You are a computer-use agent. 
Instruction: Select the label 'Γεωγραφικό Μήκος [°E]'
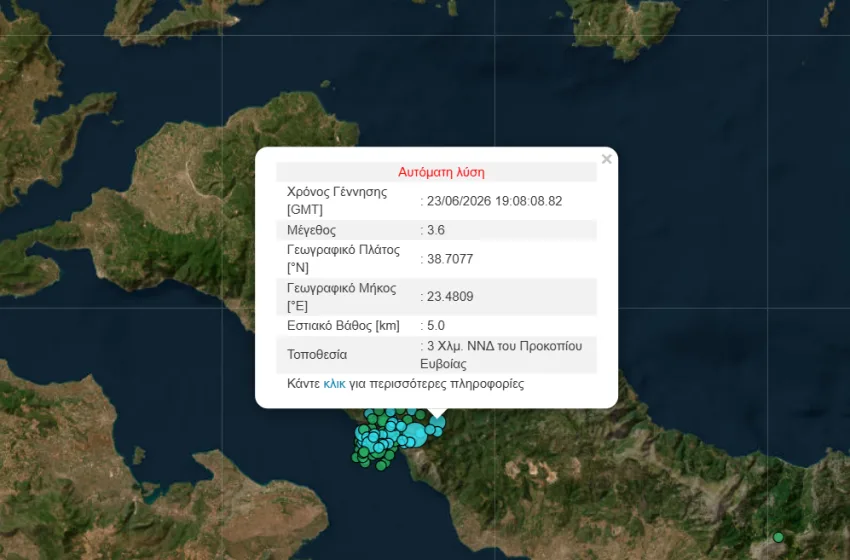(342, 297)
